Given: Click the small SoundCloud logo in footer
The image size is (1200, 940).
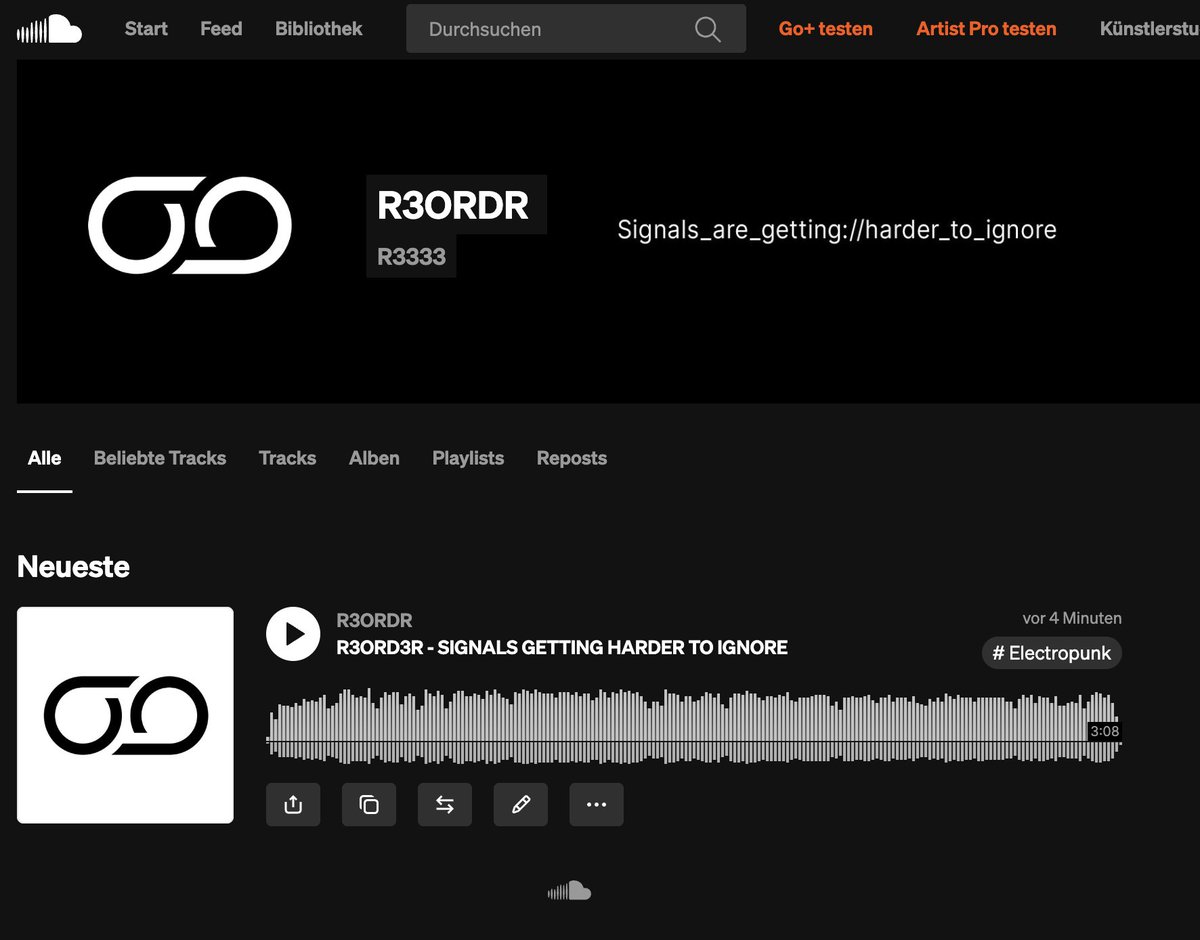Looking at the screenshot, I should point(569,891).
